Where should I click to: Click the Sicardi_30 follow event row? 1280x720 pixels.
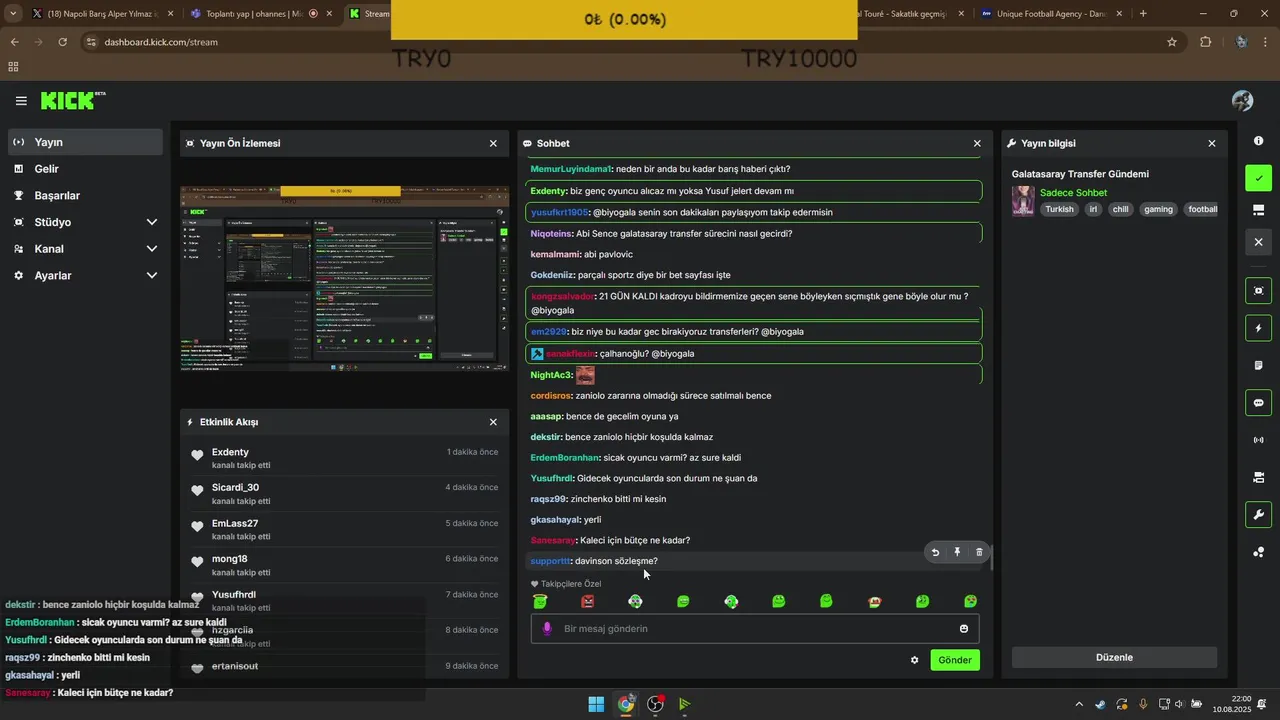coord(344,494)
